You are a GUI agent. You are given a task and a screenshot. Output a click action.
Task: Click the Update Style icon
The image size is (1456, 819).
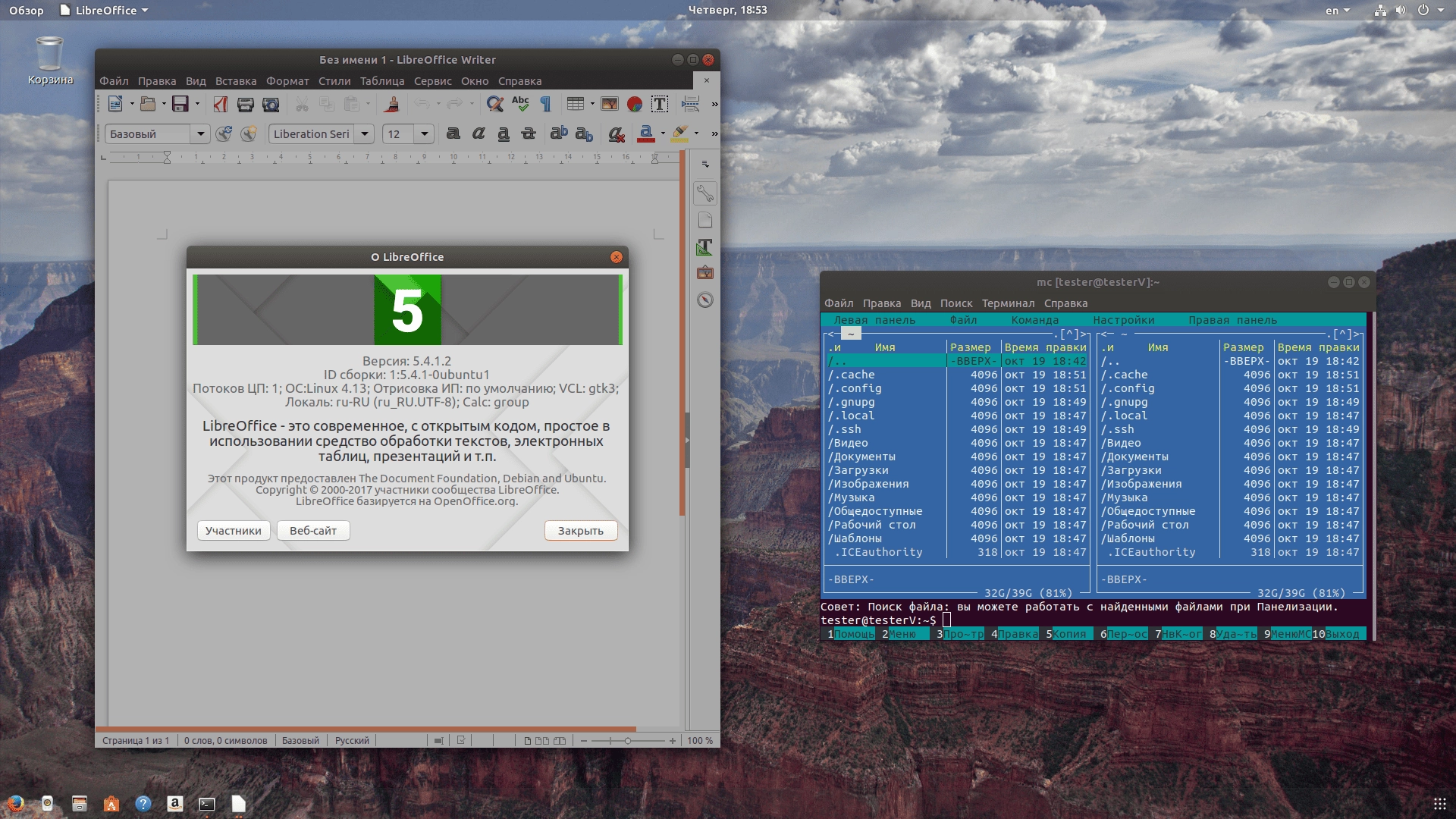[224, 134]
